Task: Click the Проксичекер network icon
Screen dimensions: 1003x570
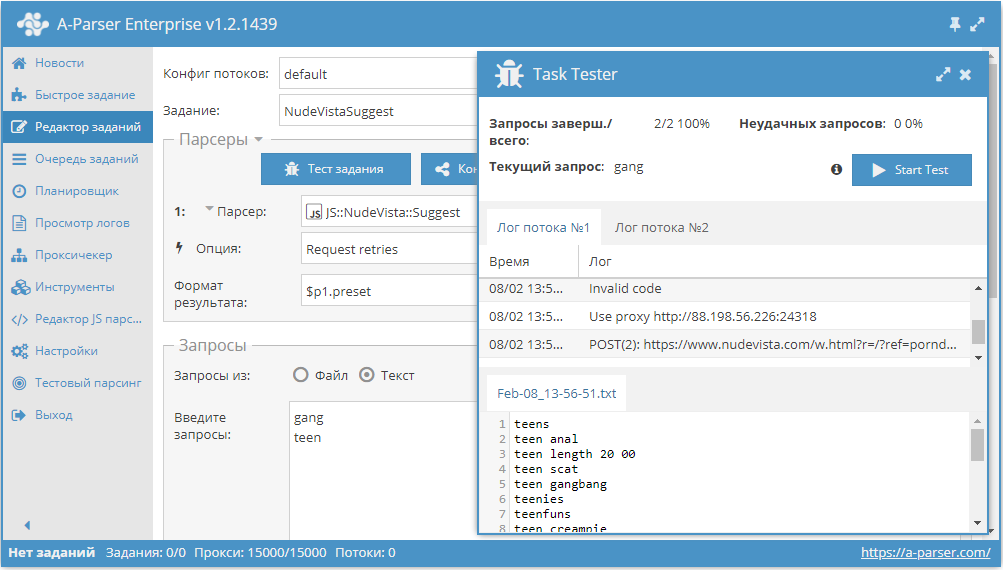Action: [x=19, y=255]
